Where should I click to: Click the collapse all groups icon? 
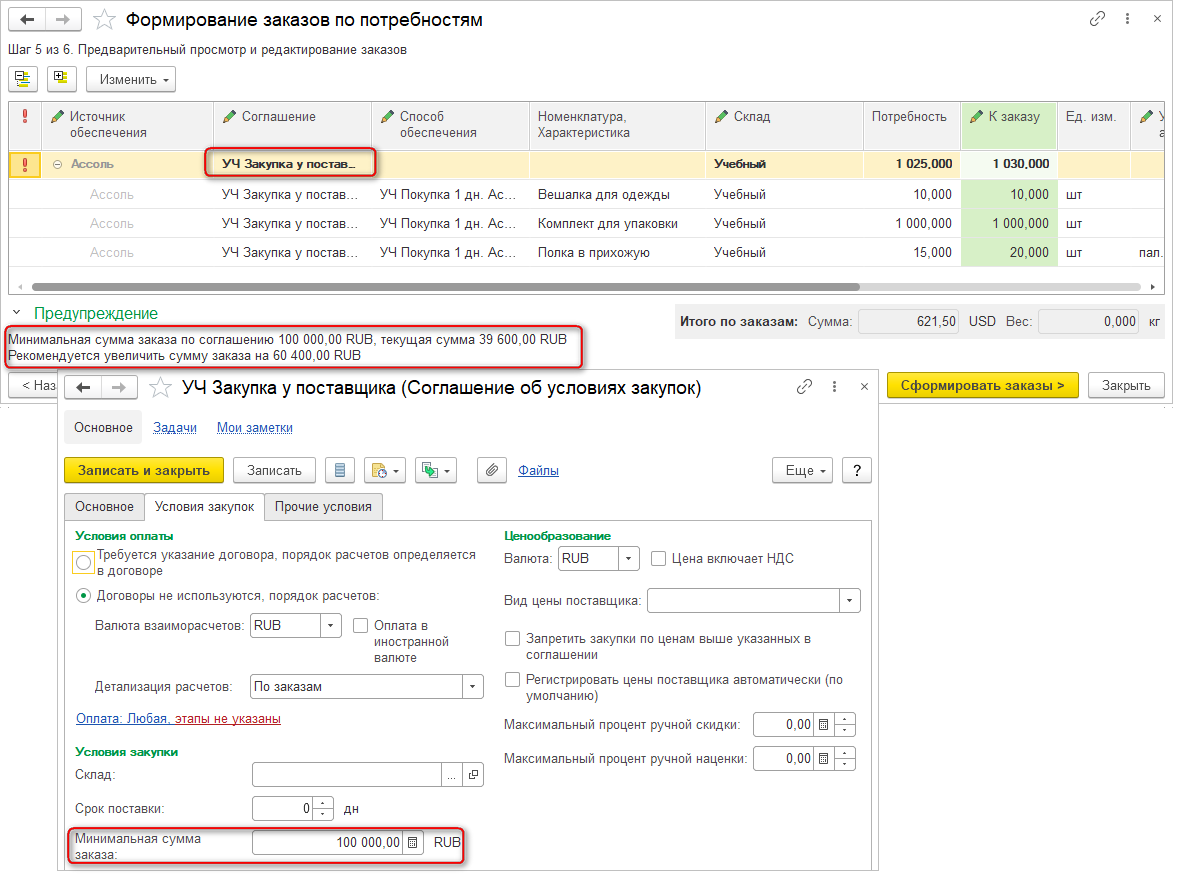pyautogui.click(x=22, y=78)
